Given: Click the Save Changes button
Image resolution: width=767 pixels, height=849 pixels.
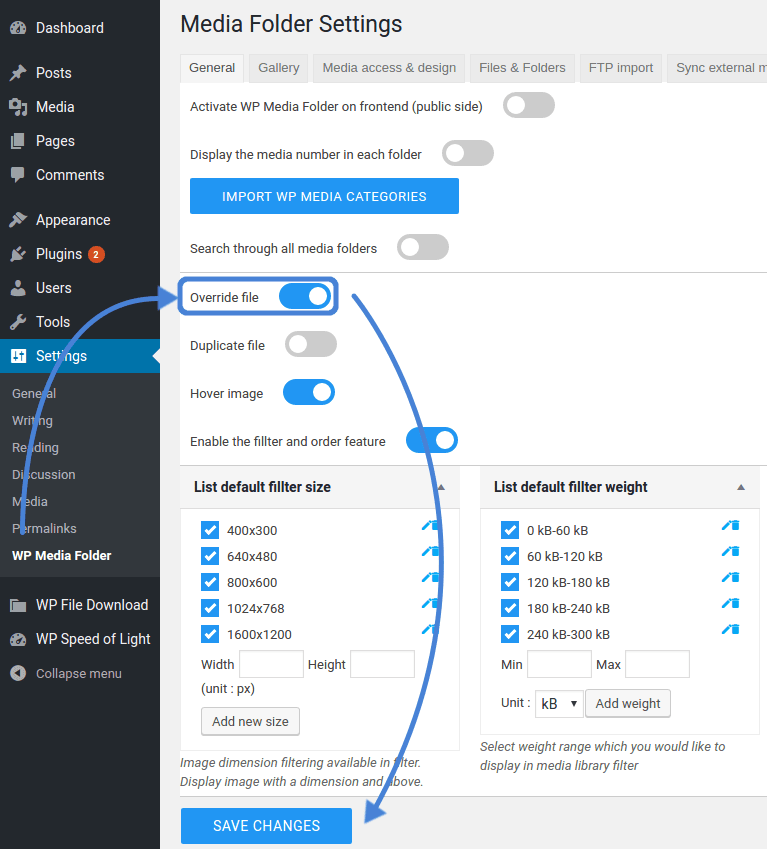Looking at the screenshot, I should (266, 826).
